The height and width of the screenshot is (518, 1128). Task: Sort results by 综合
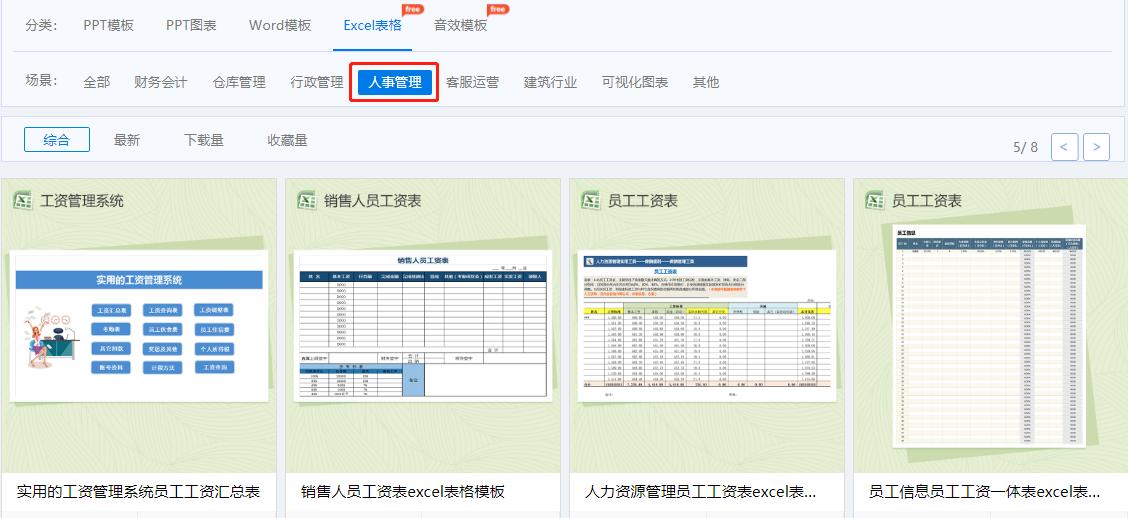[57, 140]
